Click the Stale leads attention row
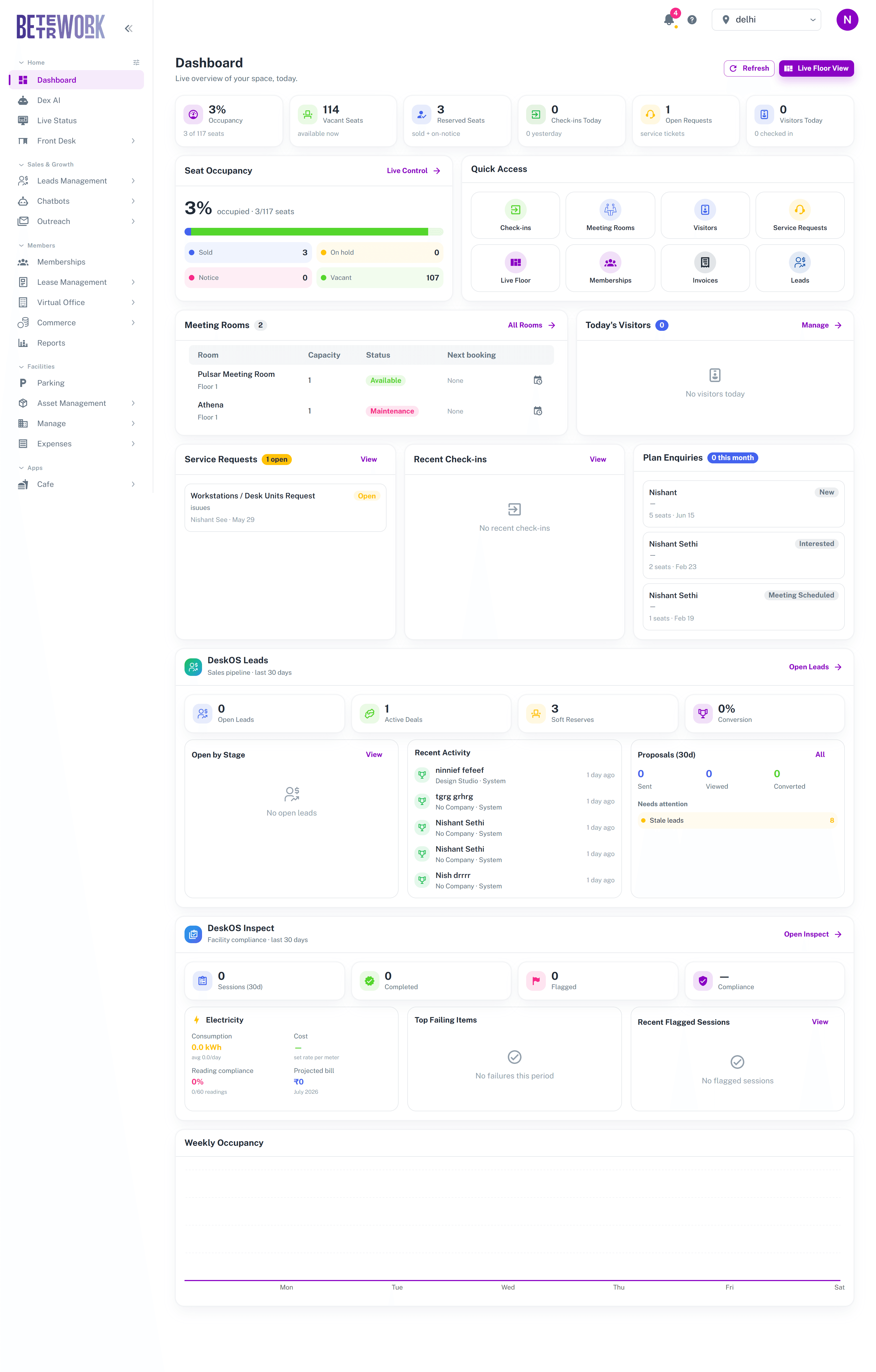The image size is (876, 1372). pyautogui.click(x=737, y=820)
